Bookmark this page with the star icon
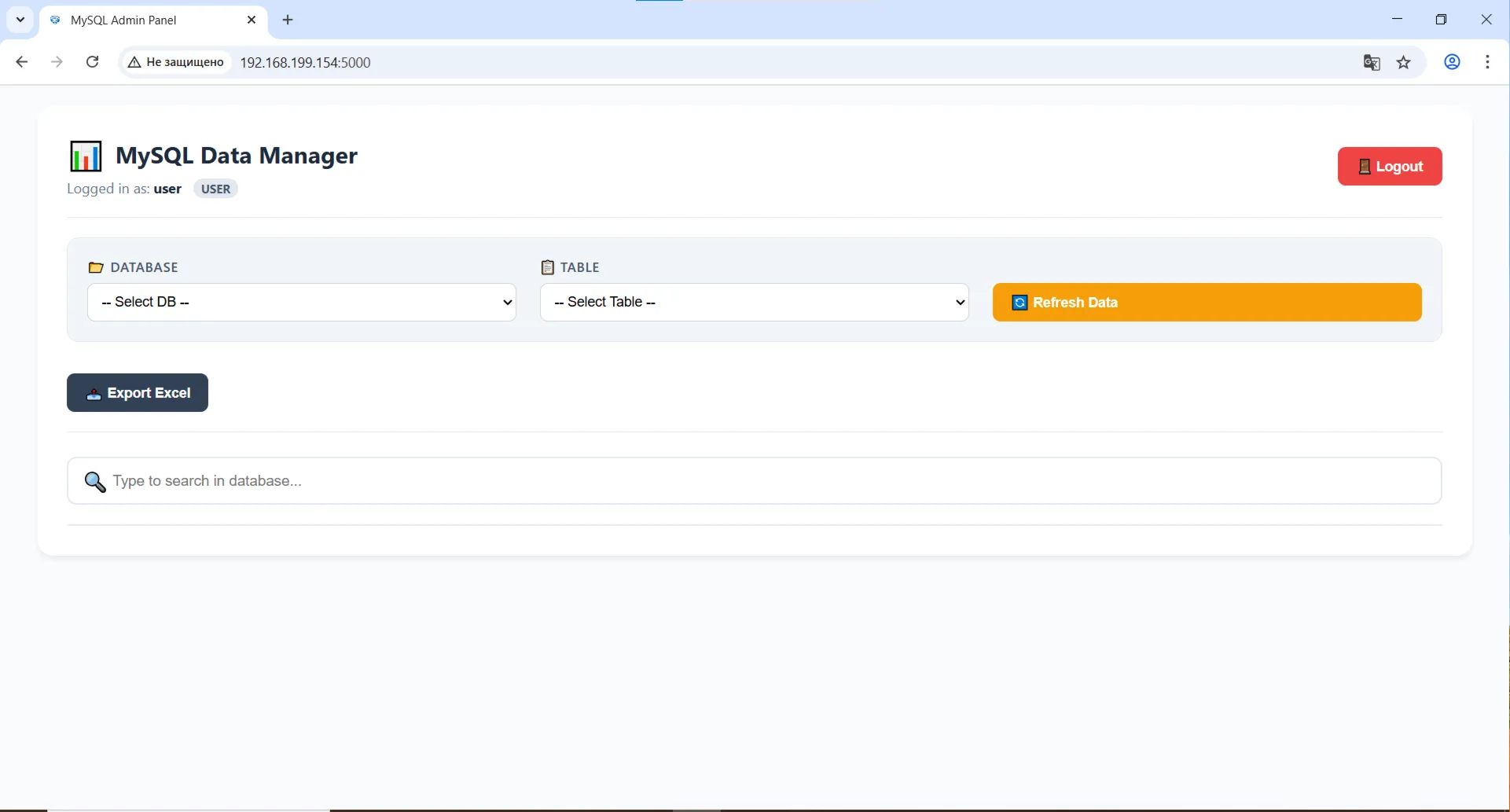 pyautogui.click(x=1404, y=62)
